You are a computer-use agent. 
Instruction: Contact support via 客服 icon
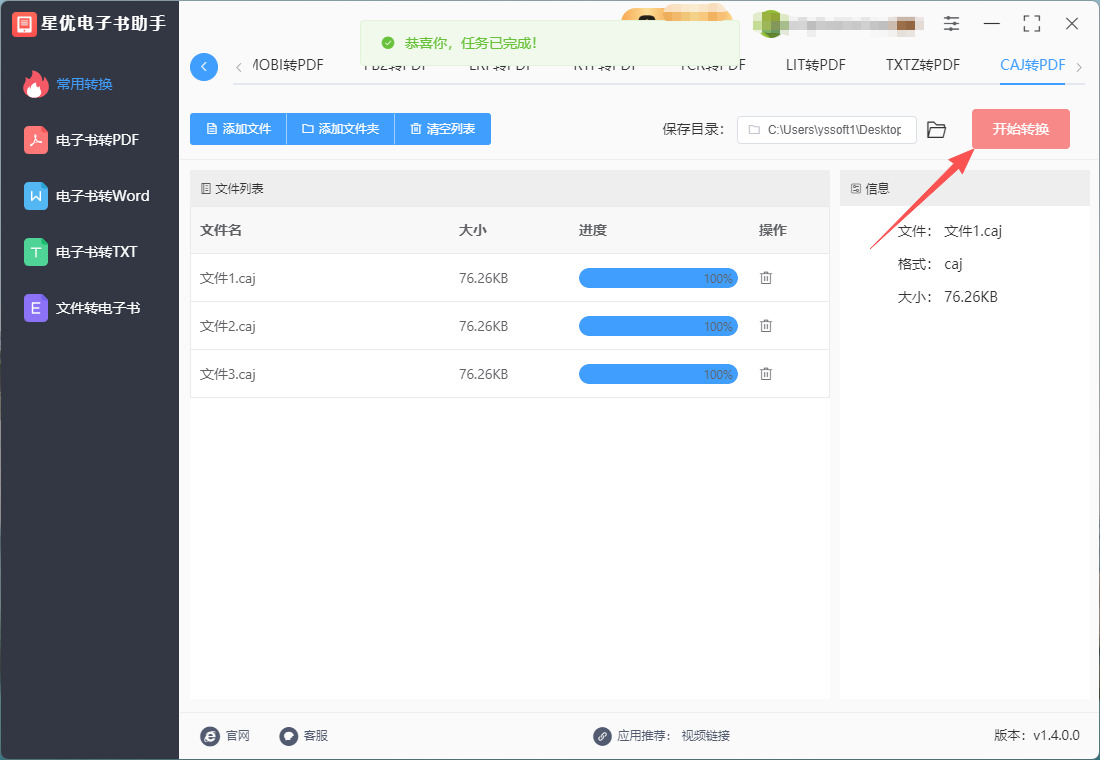[x=289, y=736]
